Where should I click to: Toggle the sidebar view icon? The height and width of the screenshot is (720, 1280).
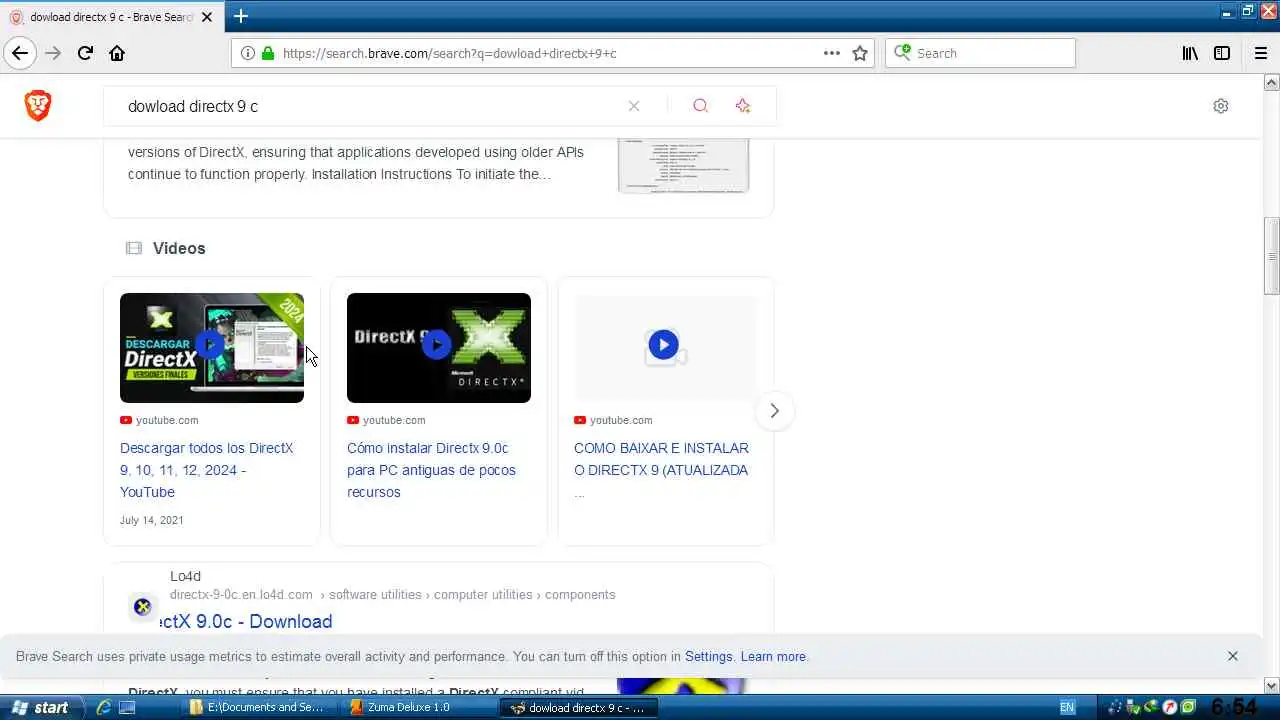pyautogui.click(x=1222, y=53)
